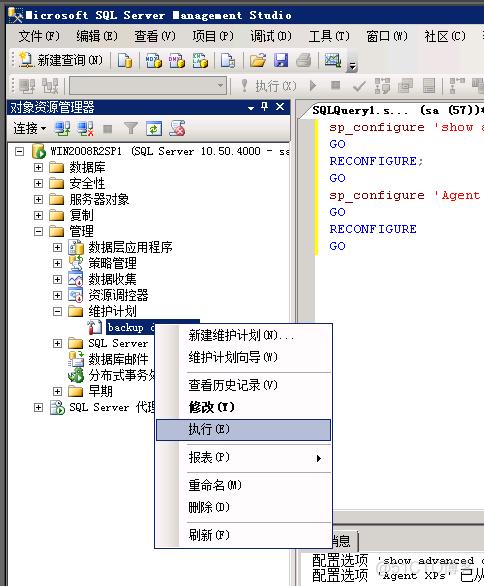Choose 新建维护计划(N)... from context menu

243,336
